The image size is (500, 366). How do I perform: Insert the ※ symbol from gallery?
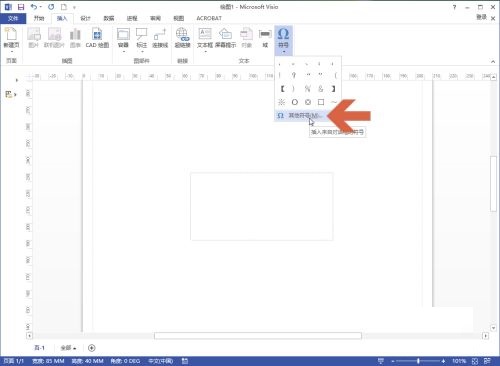coord(282,102)
